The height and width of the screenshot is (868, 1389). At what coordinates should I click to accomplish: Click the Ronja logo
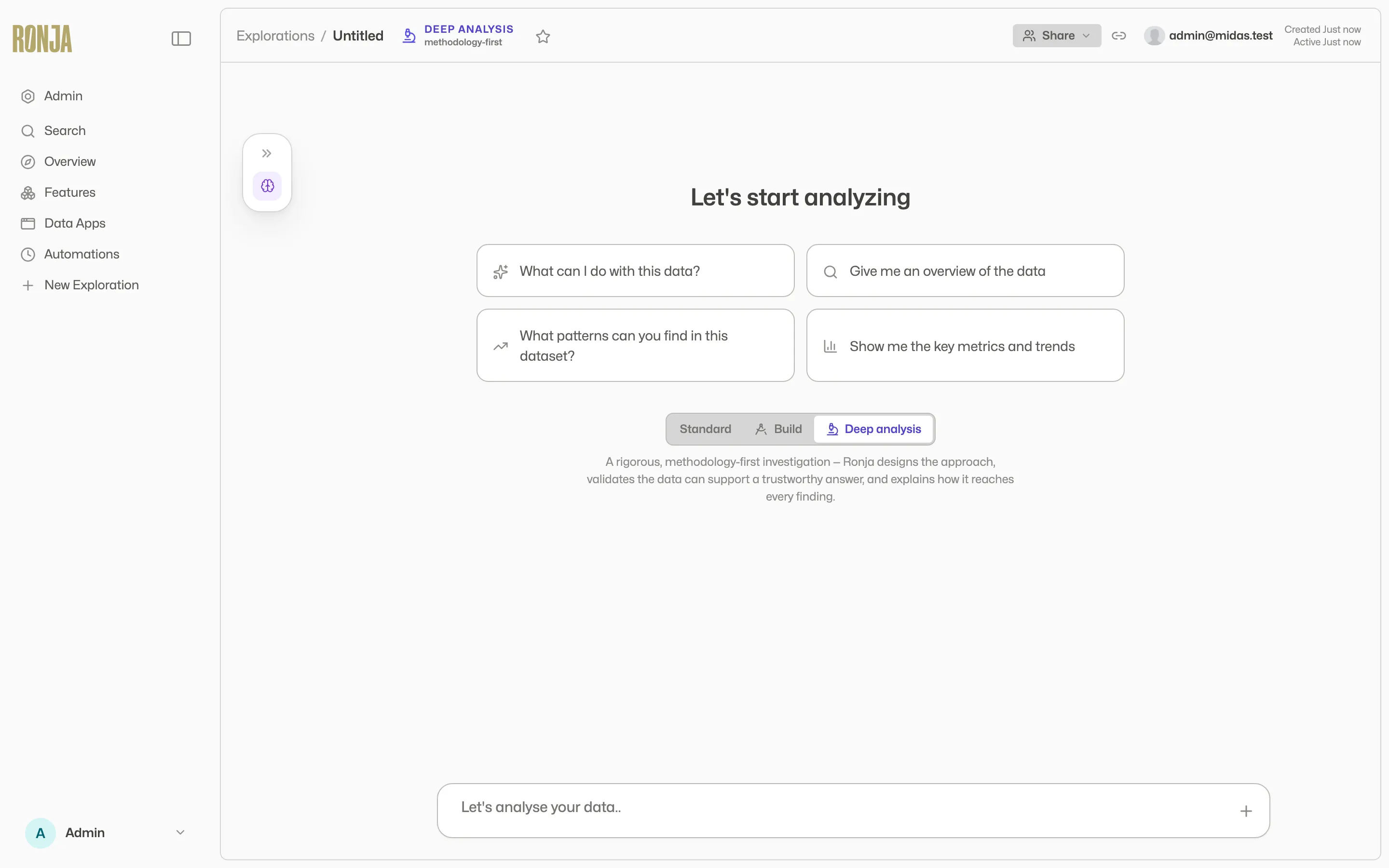[42, 39]
